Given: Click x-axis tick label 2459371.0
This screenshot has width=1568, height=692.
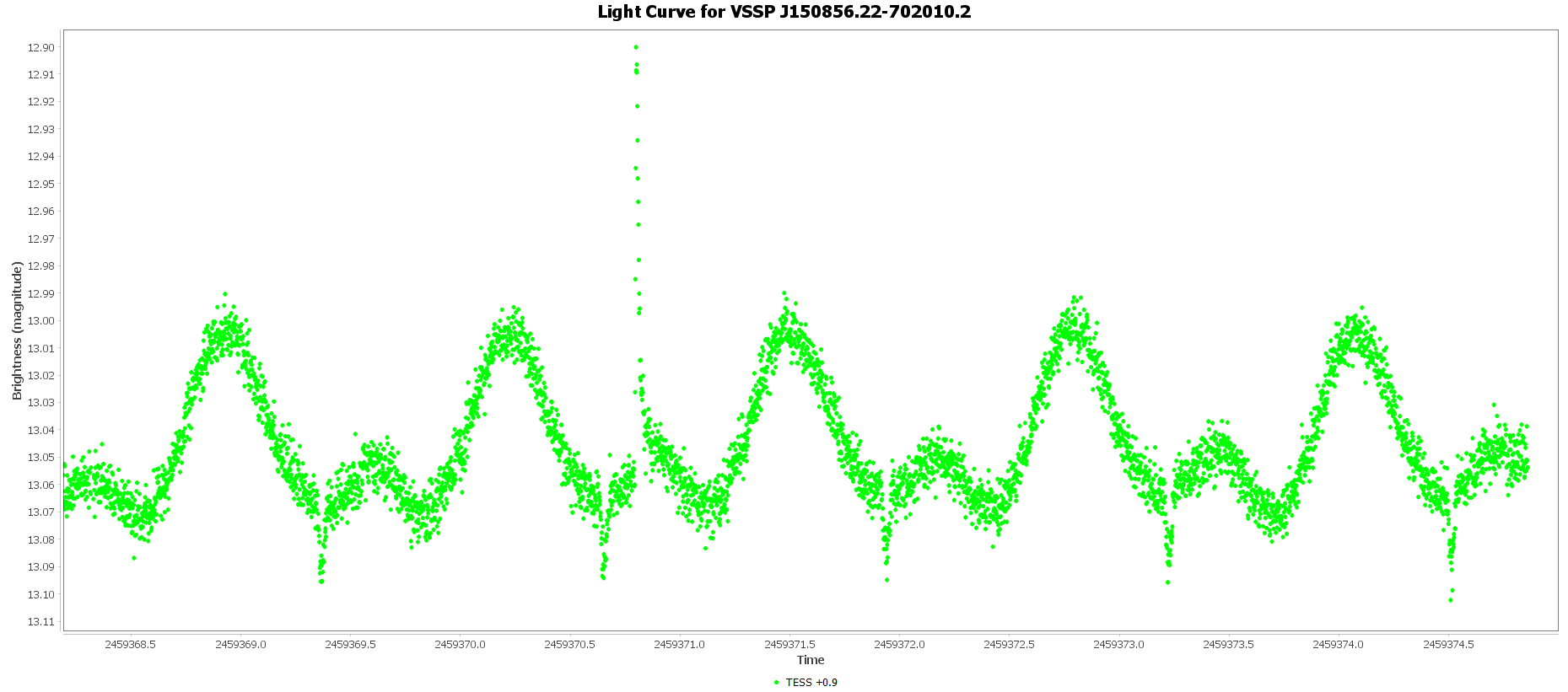Looking at the screenshot, I should pos(680,644).
